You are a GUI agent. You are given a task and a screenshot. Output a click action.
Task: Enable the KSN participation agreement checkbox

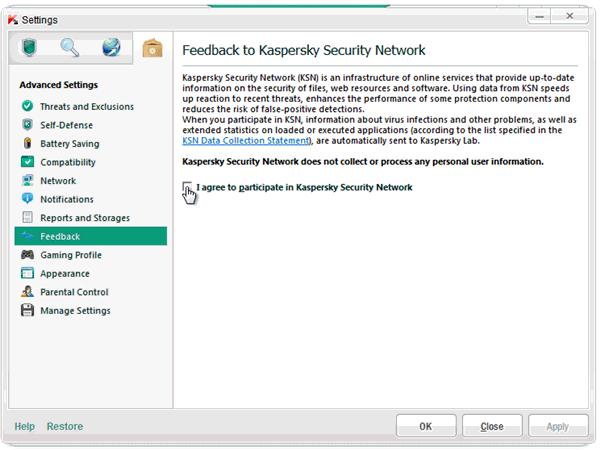point(188,187)
